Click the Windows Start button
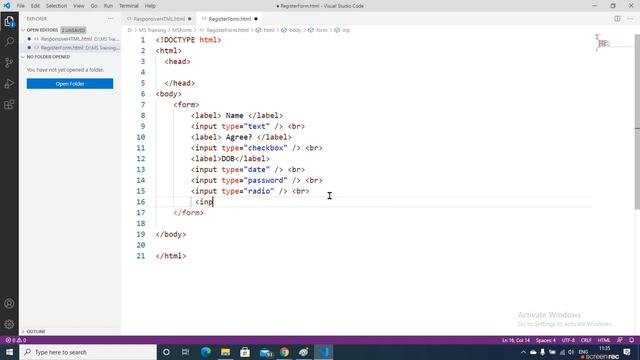This screenshot has width=640, height=360. (x=9, y=352)
